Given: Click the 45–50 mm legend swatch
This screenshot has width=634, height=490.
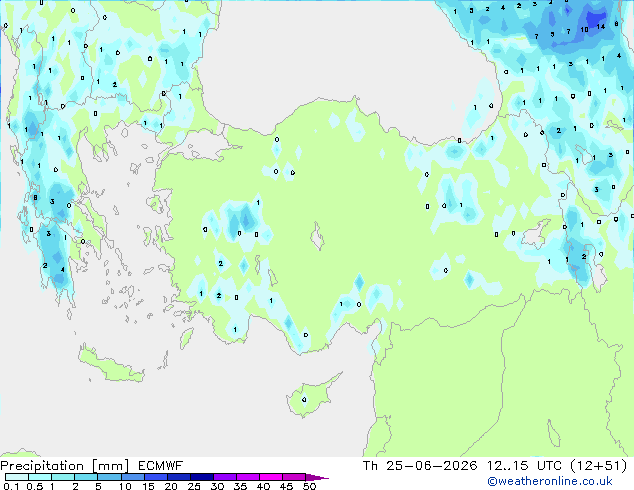Looking at the screenshot, I should pyautogui.click(x=294, y=477).
